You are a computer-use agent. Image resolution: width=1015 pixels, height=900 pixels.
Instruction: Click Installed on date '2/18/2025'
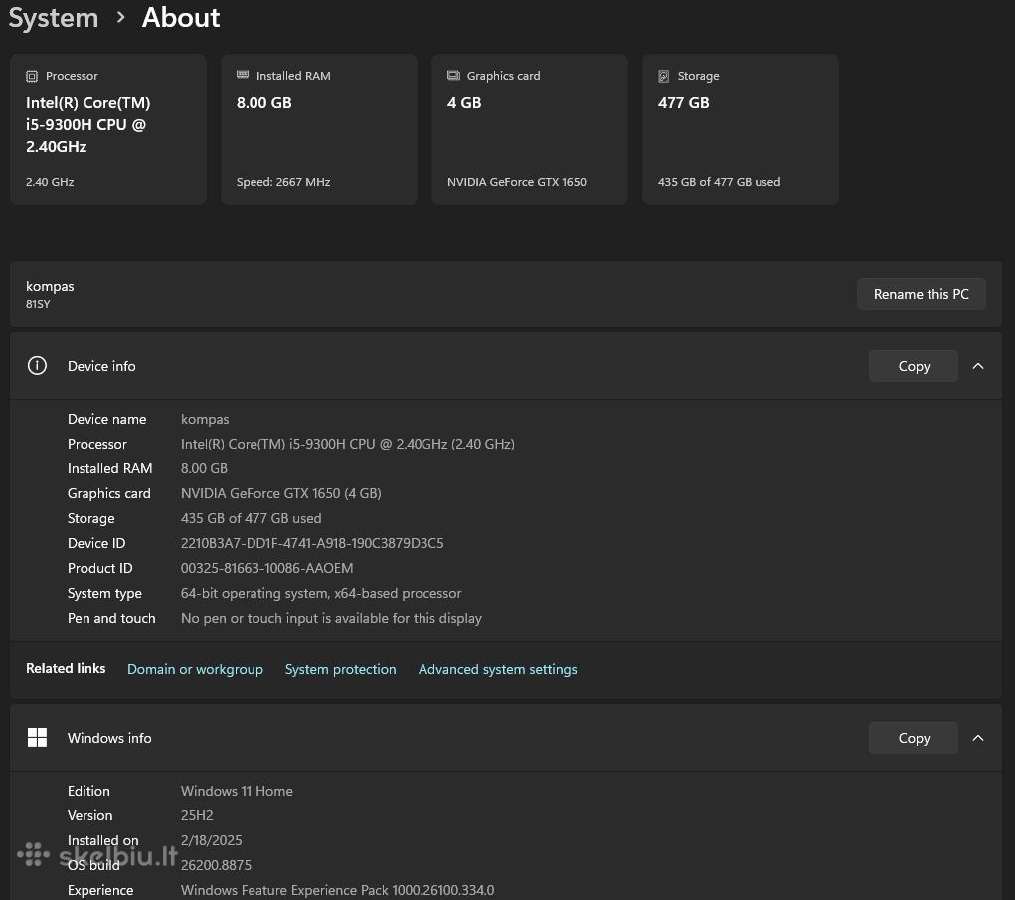point(212,840)
